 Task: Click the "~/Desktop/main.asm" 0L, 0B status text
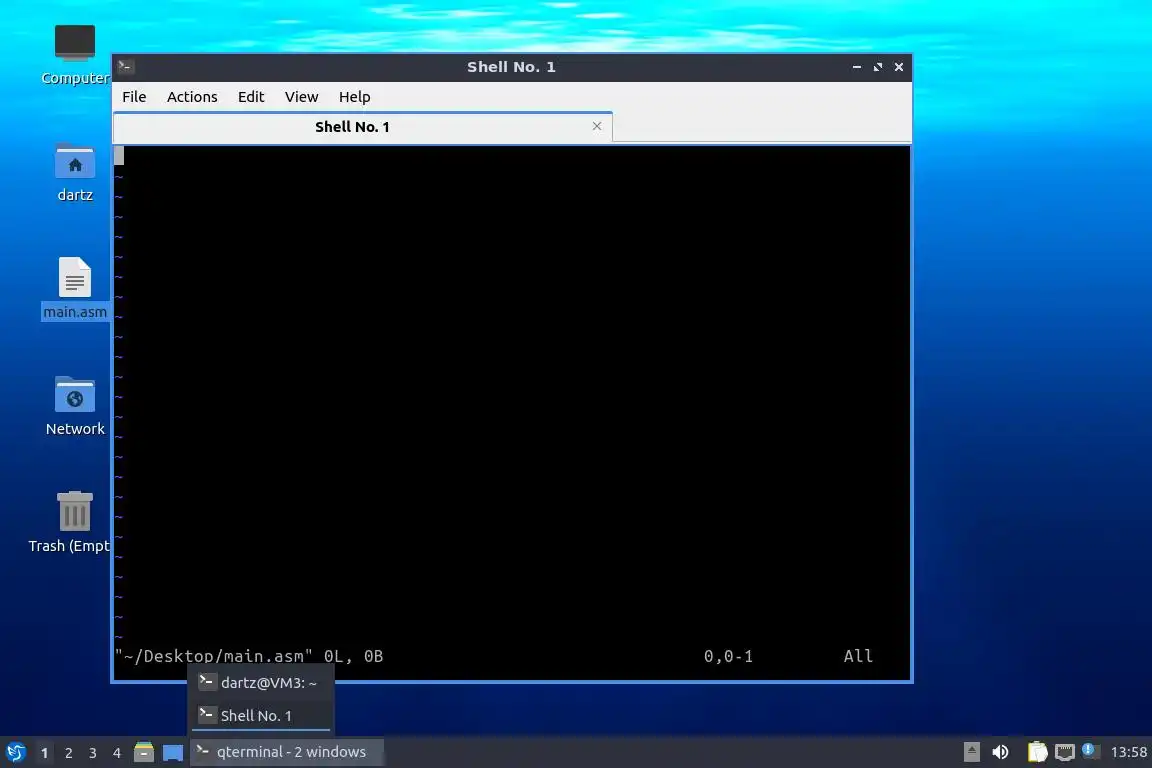249,656
